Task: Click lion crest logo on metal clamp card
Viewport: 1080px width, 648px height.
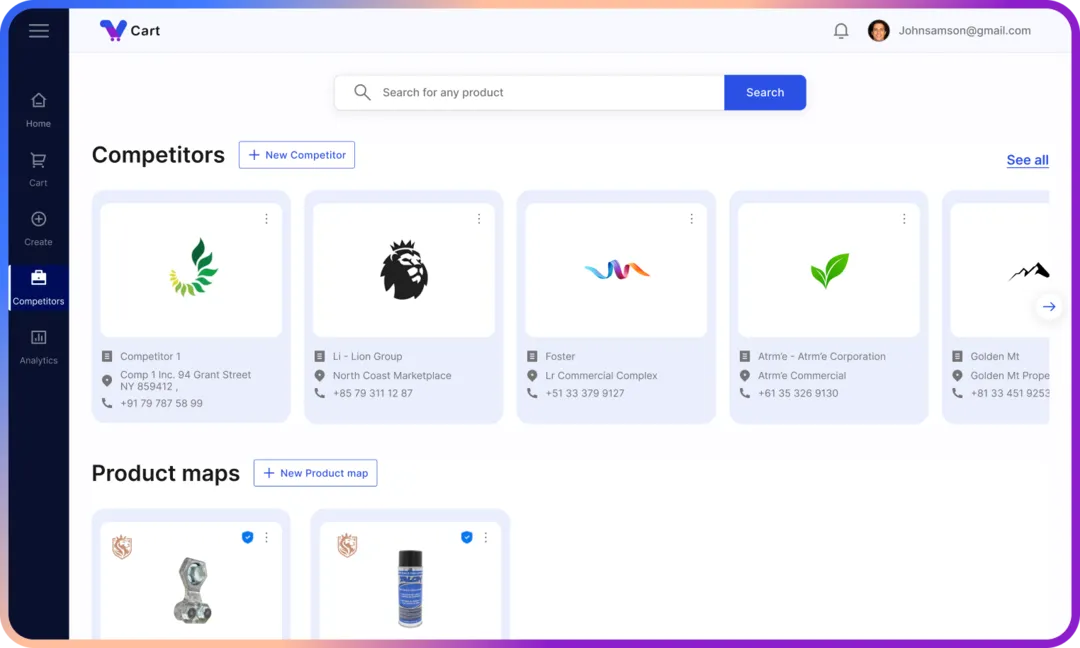Action: pyautogui.click(x=122, y=547)
